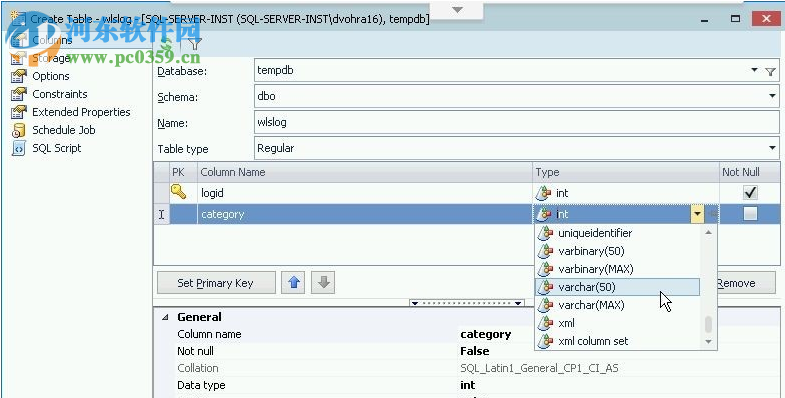Select the Column name property value category
The height and width of the screenshot is (398, 785).
(x=486, y=334)
